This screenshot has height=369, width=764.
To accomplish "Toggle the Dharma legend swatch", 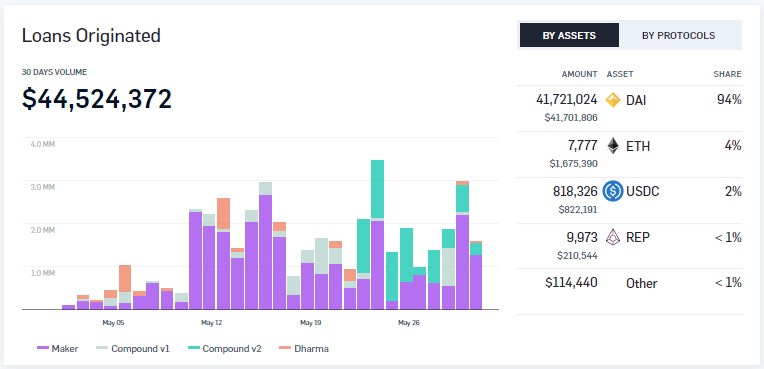I will (x=285, y=348).
